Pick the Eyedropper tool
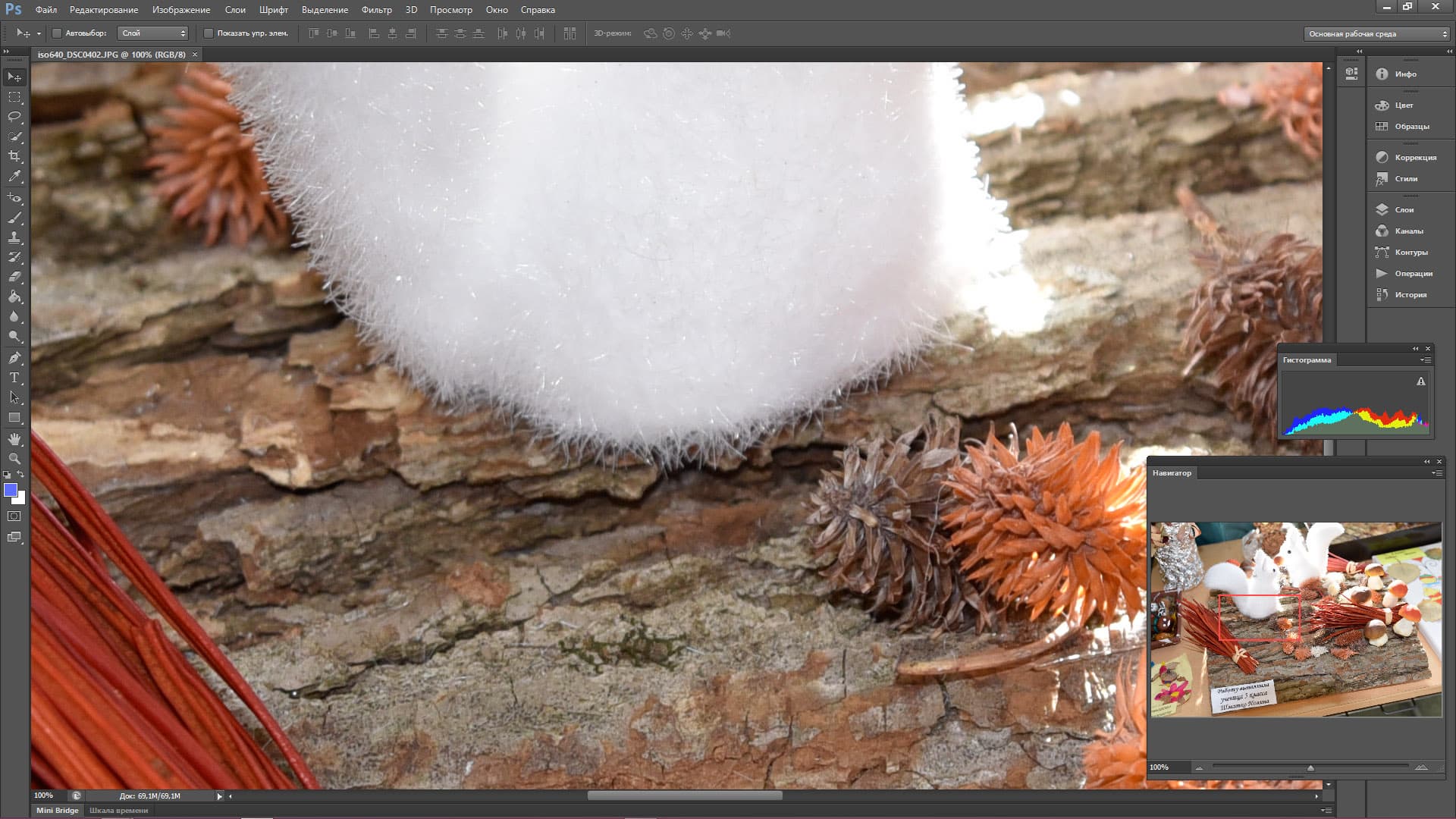Screen dimensions: 1456x819 click(14, 177)
